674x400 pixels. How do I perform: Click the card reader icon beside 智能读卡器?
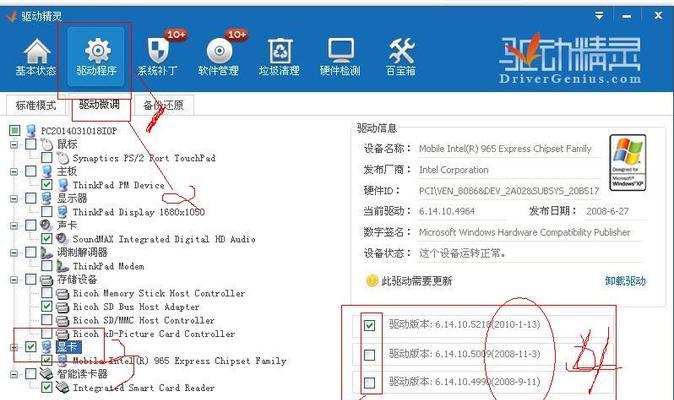coord(46,374)
